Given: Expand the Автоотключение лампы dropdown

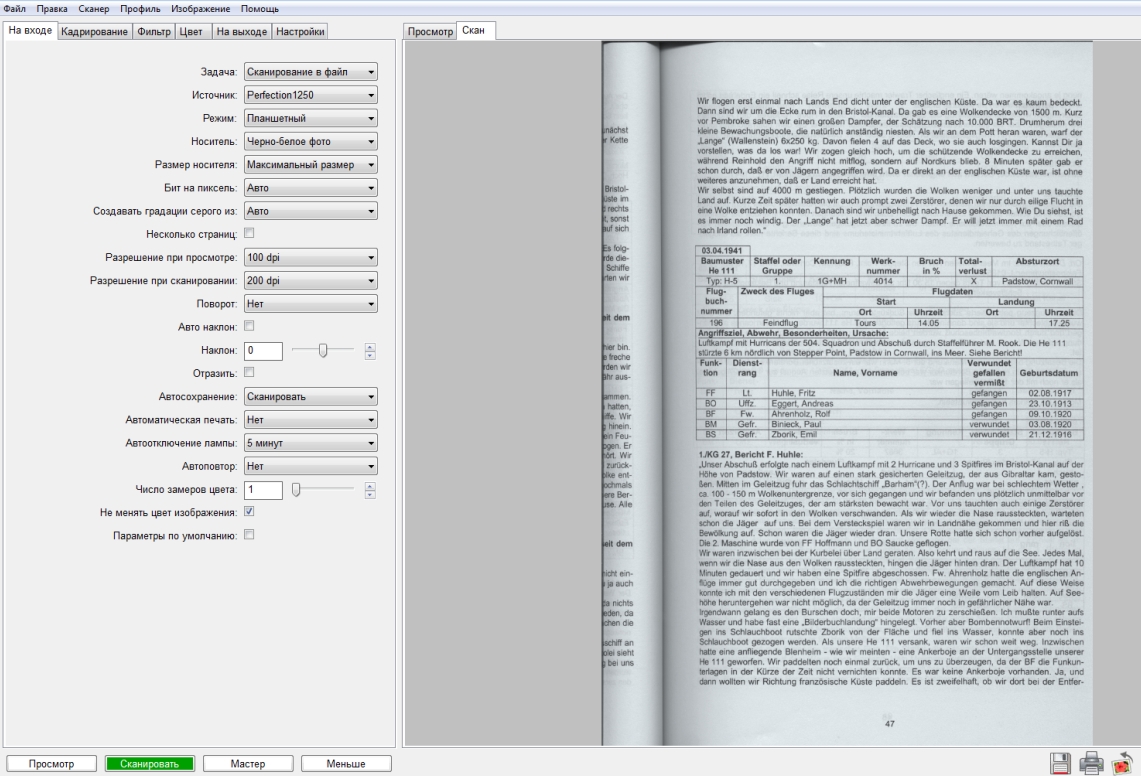Looking at the screenshot, I should pos(310,442).
